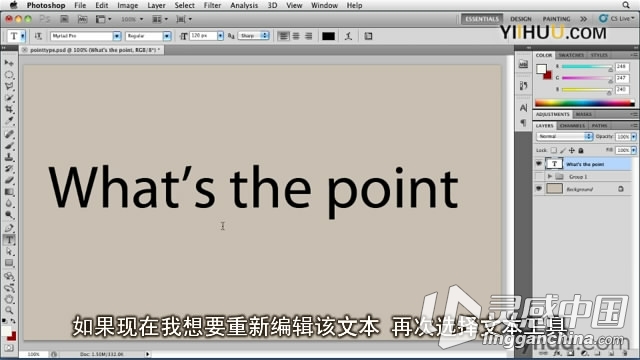
Task: Toggle lock image pixels
Action: pos(563,150)
